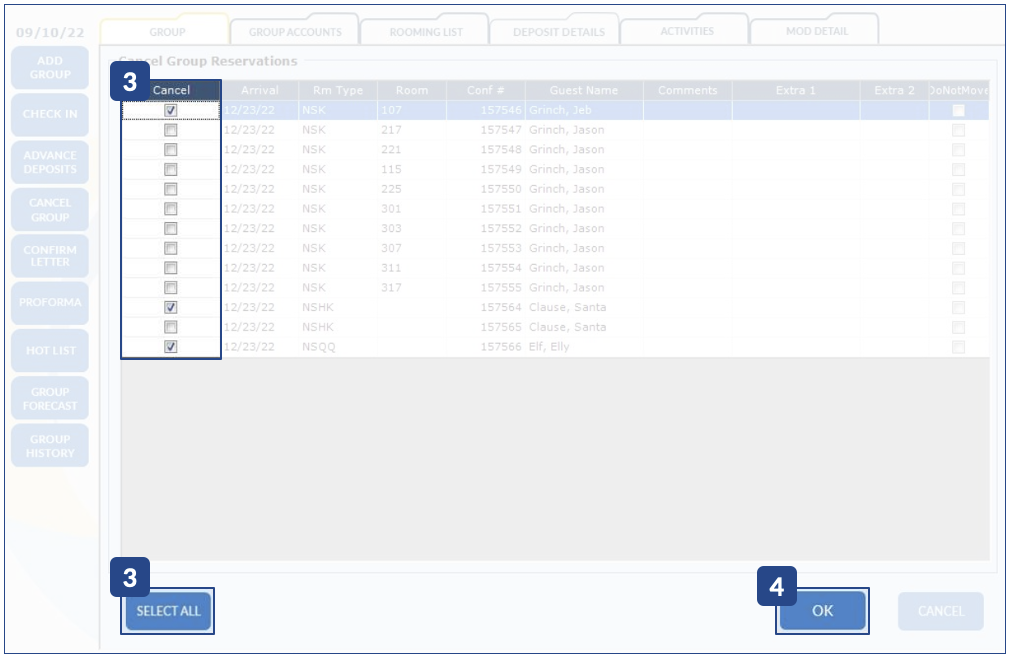Check Cancel box for room 217
Image resolution: width=1010 pixels, height=658 pixels.
point(170,130)
